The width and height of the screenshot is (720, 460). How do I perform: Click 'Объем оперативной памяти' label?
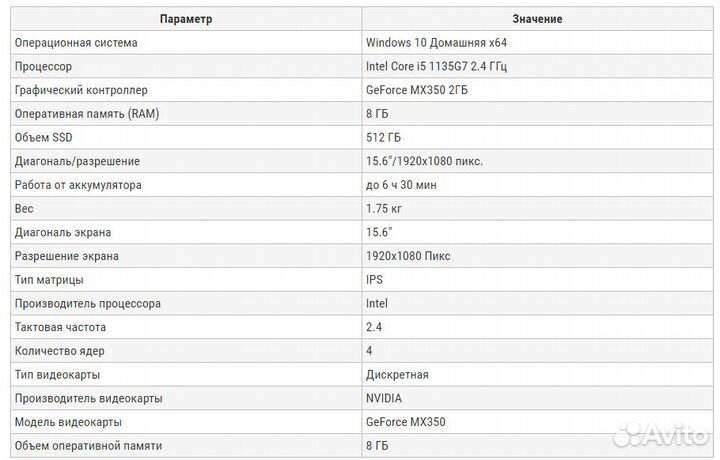(x=88, y=446)
